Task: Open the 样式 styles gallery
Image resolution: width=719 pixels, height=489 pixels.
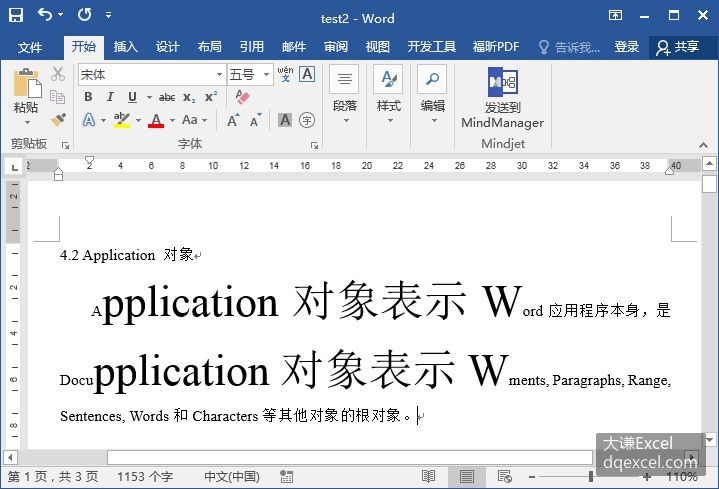Action: click(388, 94)
